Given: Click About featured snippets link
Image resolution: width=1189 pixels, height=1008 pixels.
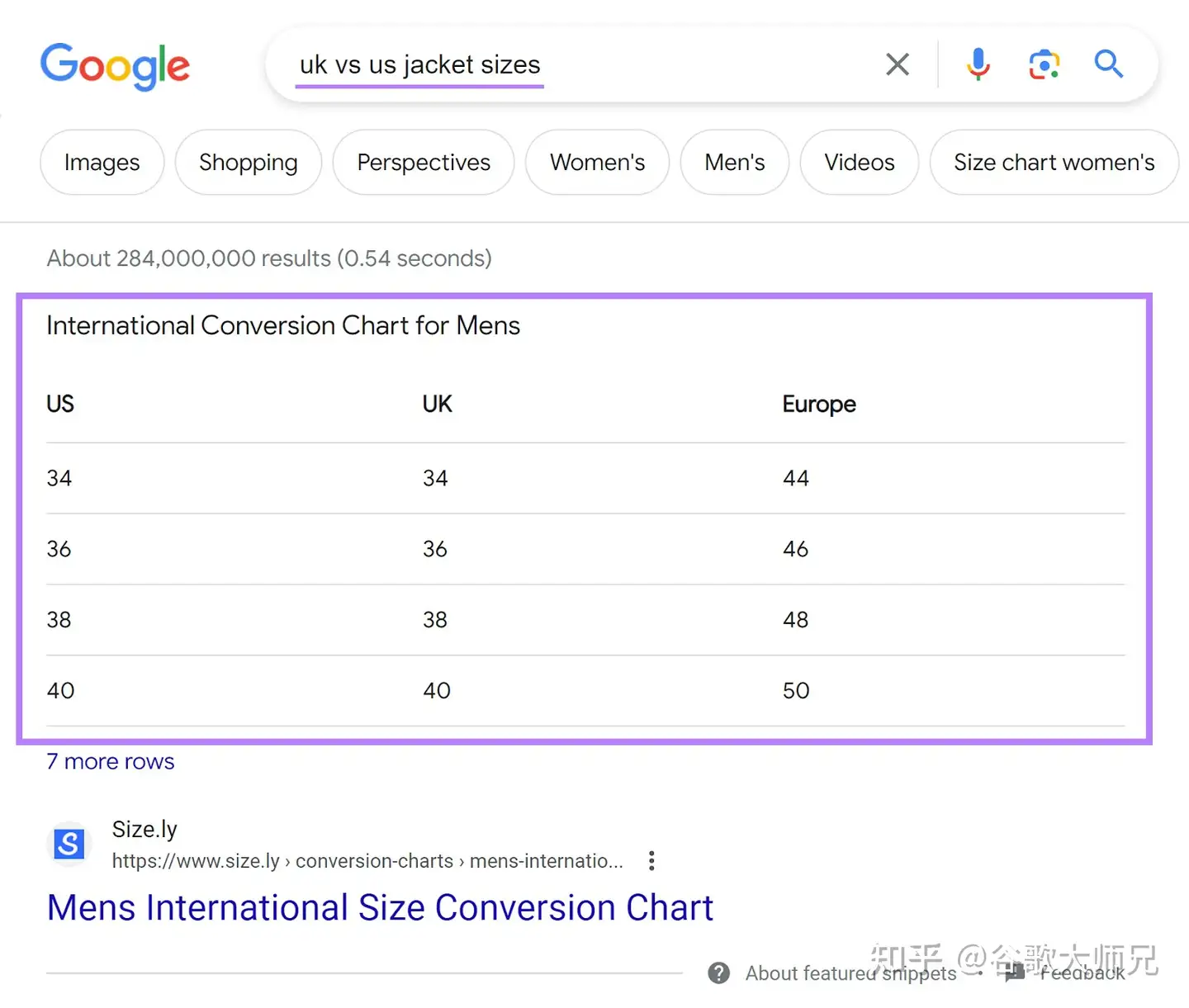Looking at the screenshot, I should point(850,973).
